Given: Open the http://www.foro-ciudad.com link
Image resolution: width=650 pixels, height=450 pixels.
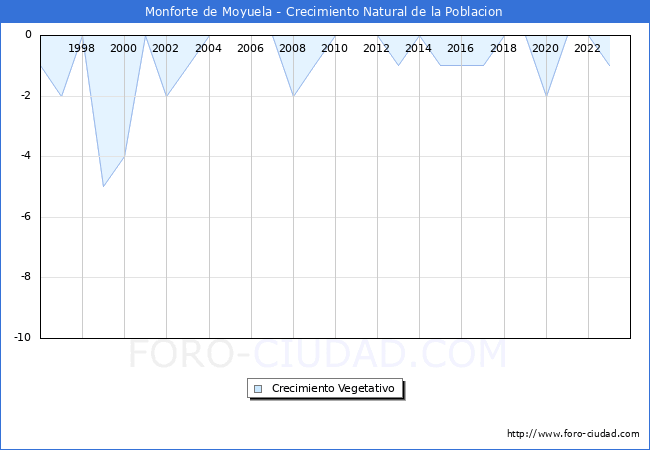Looking at the screenshot, I should coord(573,434).
